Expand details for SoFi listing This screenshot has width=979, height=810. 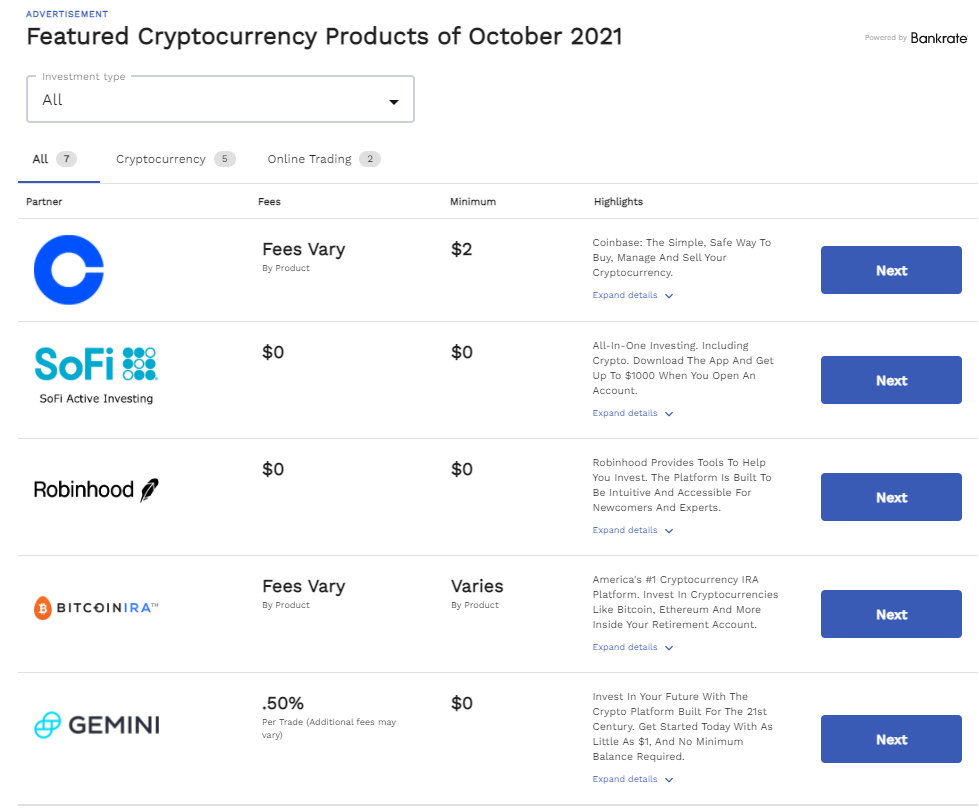pos(633,413)
